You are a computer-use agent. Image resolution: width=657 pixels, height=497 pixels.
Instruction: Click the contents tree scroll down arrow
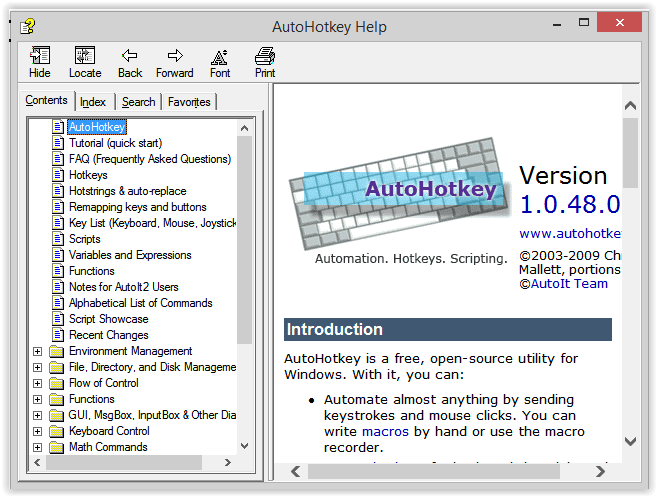pos(245,446)
